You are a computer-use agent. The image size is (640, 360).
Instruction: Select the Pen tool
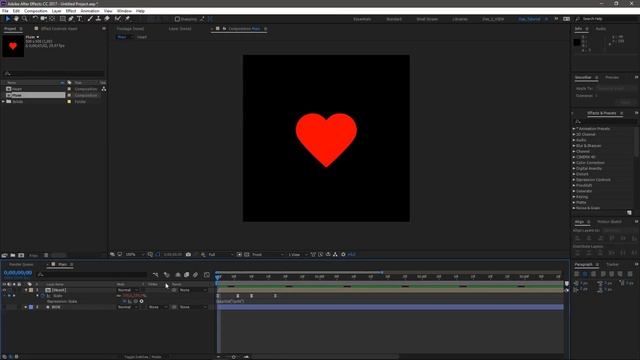tap(71, 19)
